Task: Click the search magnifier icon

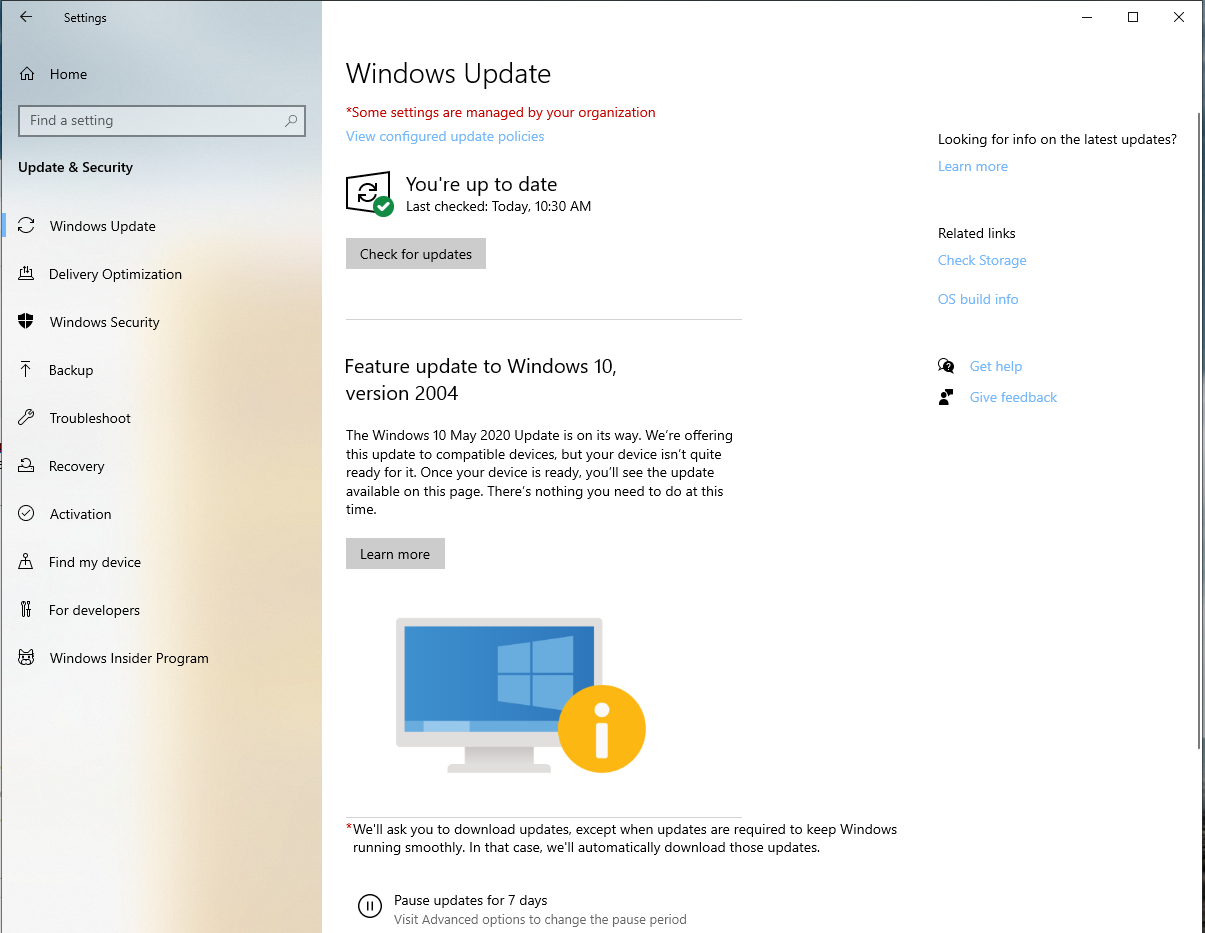Action: [x=291, y=121]
